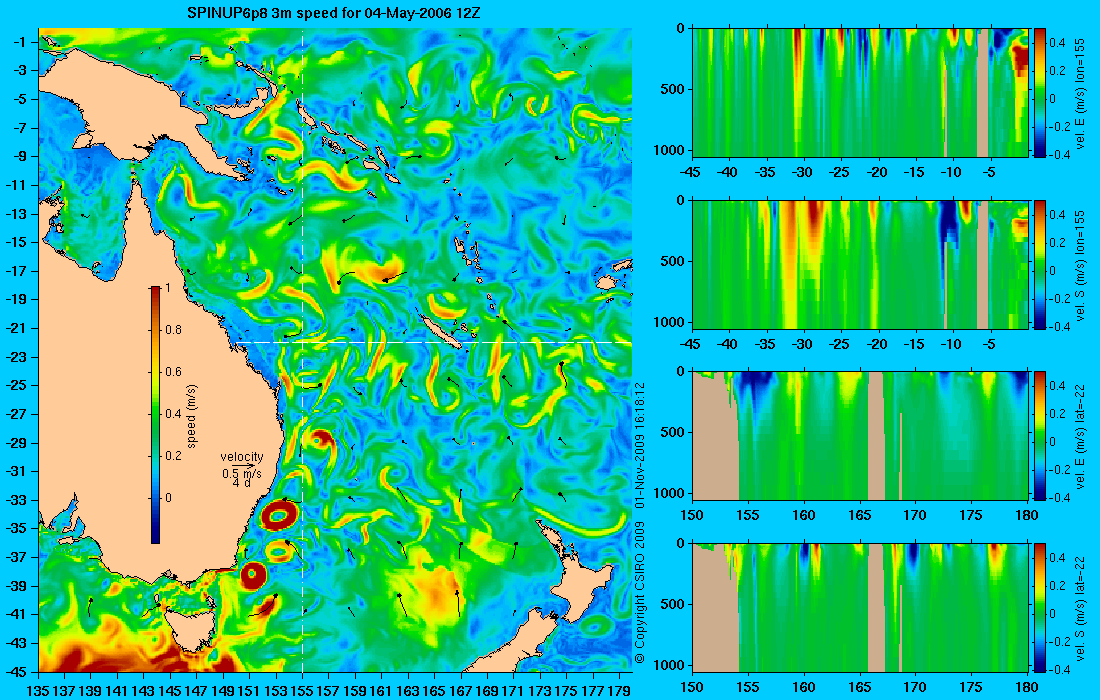Click the longitude tick '155' on main map's bottom axis
The height and width of the screenshot is (700, 1100).
click(x=302, y=690)
